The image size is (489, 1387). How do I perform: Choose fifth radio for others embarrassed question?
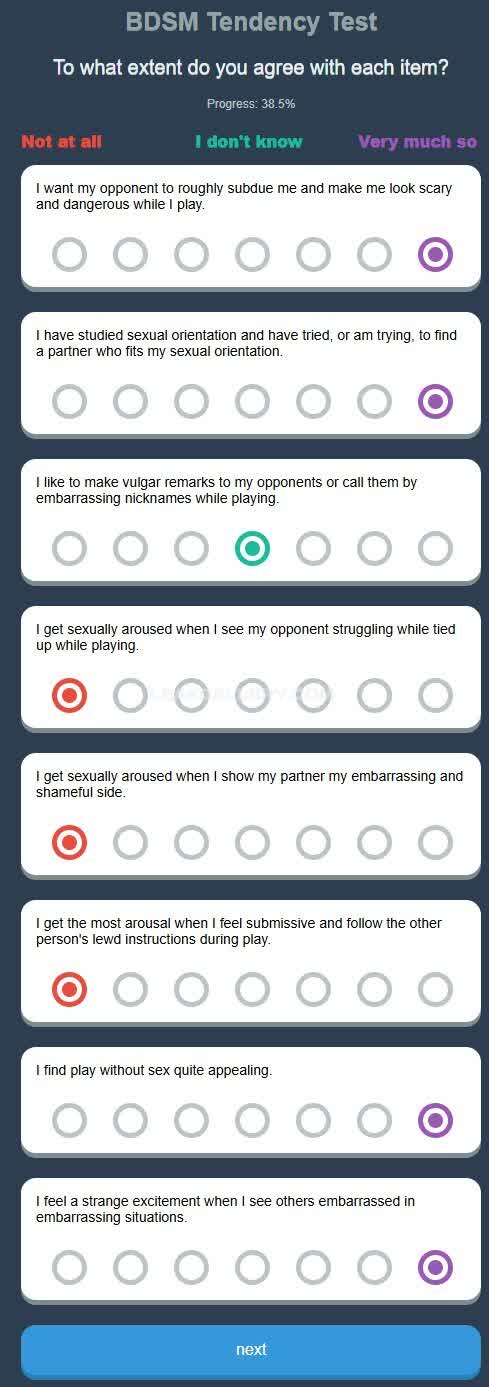[x=313, y=1268]
